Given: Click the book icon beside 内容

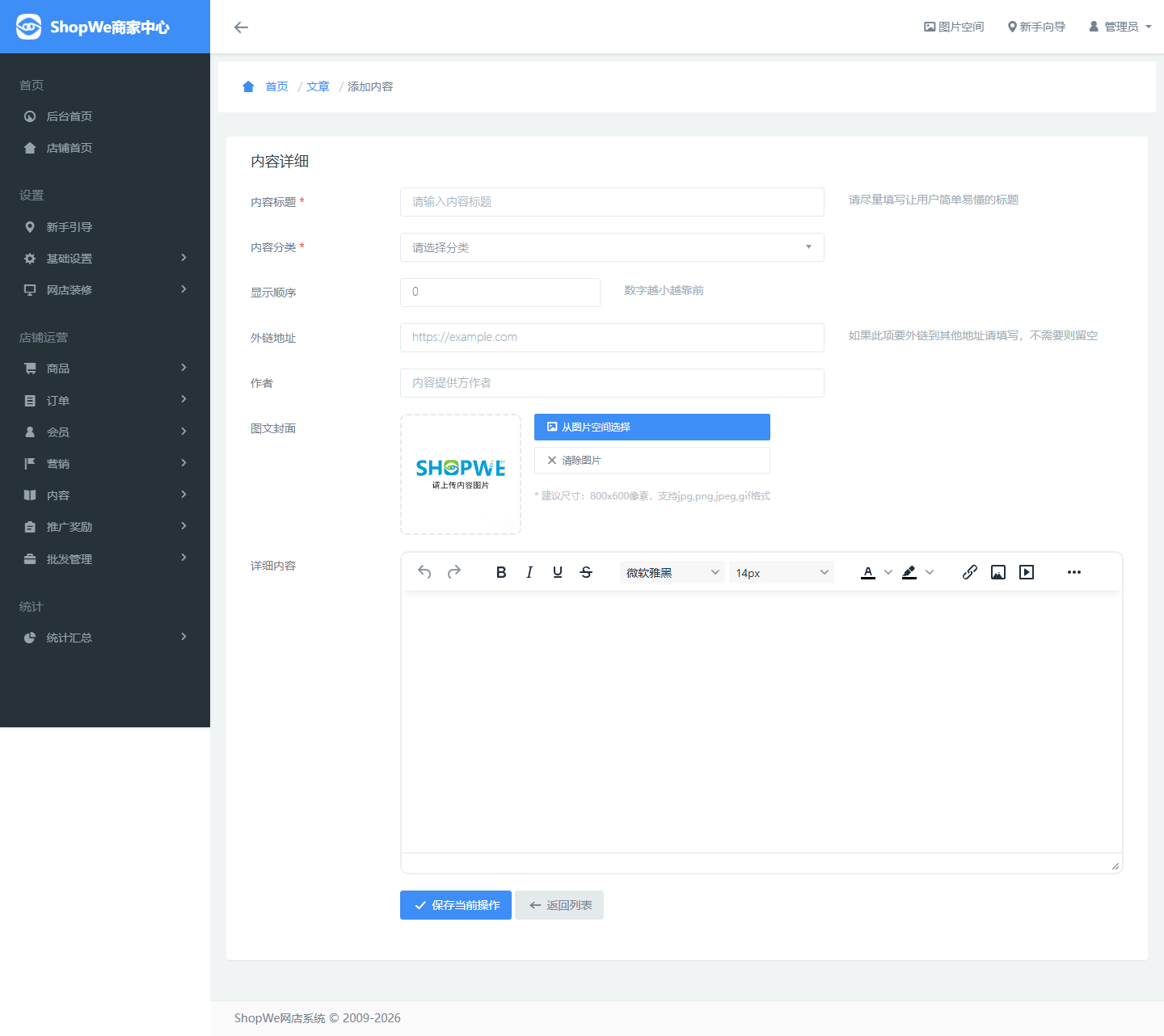Looking at the screenshot, I should [x=30, y=495].
